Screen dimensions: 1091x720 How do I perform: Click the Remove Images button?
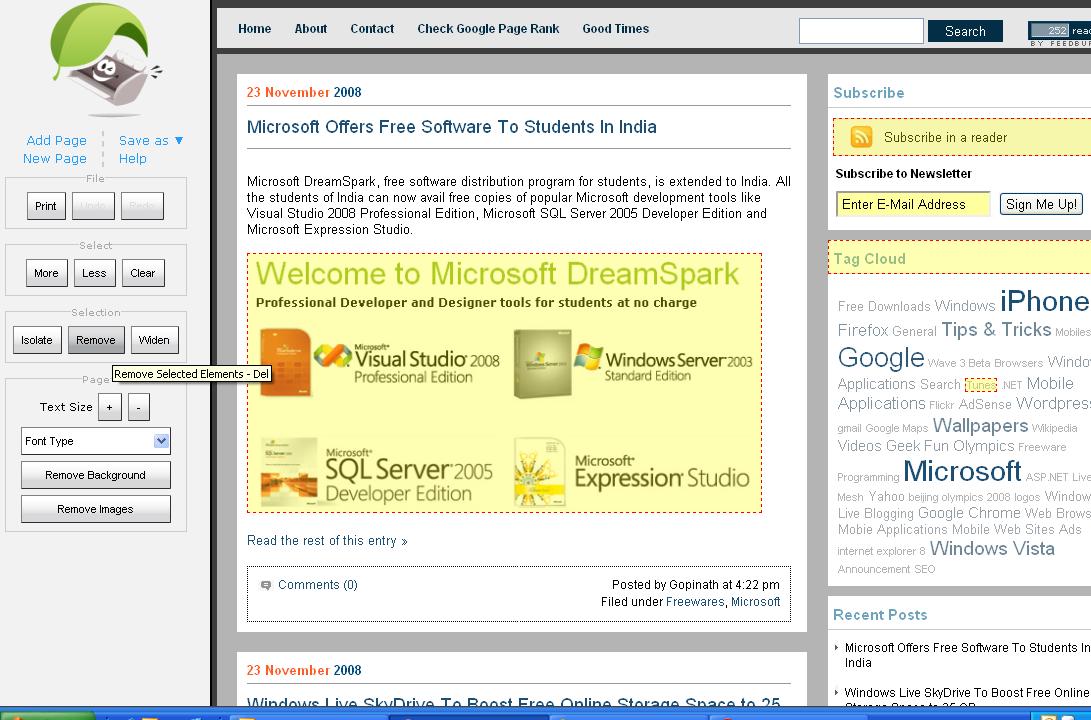click(95, 509)
